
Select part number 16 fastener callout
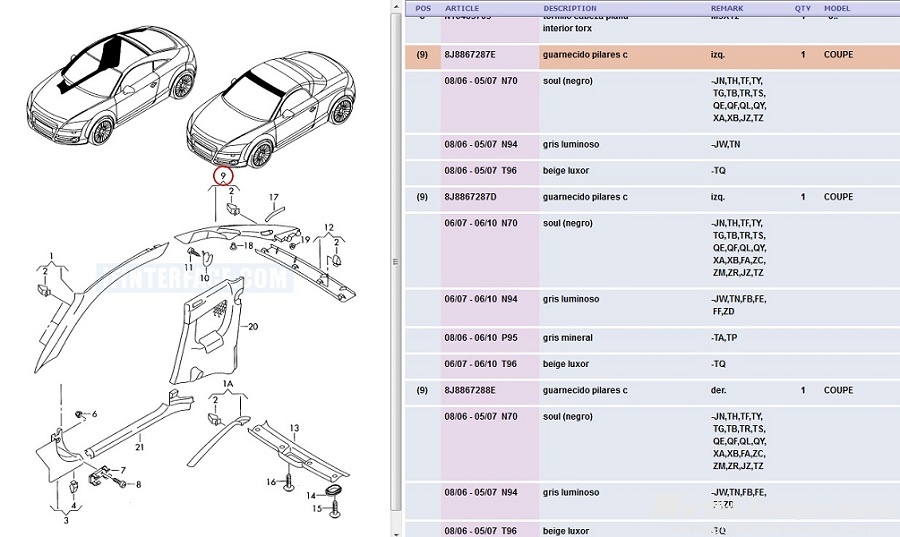point(271,482)
